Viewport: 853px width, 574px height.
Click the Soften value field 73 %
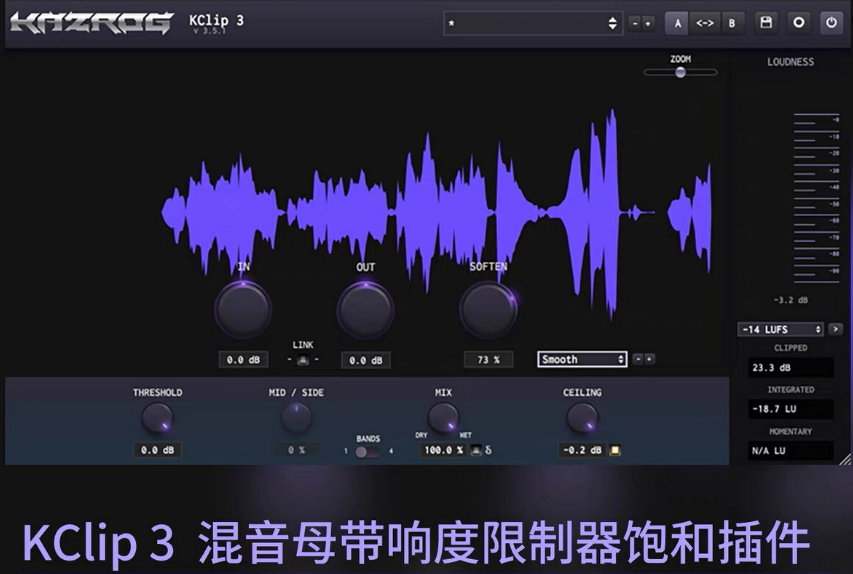(488, 360)
